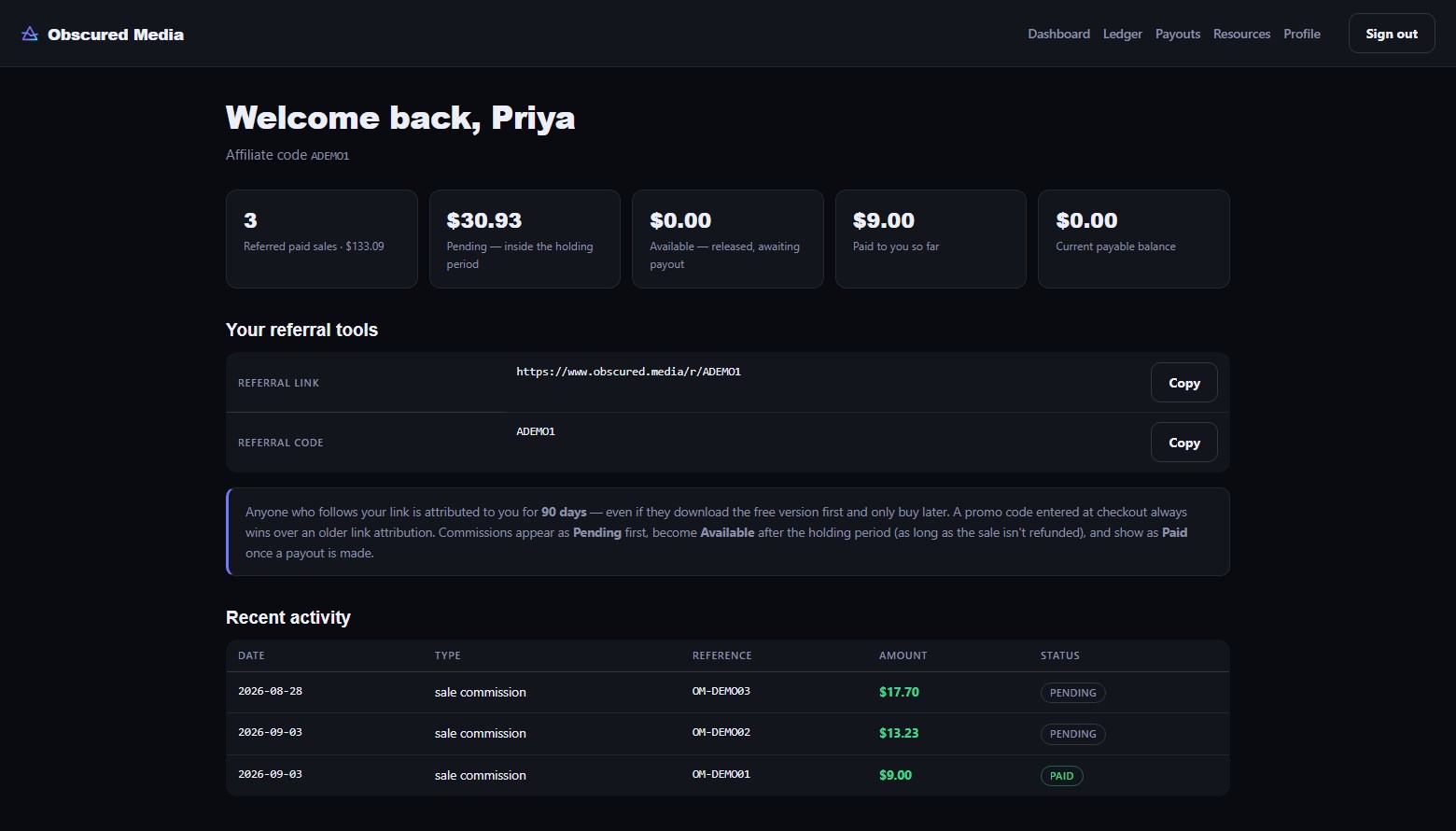This screenshot has width=1456, height=831.
Task: Copy the referral link
Action: [x=1183, y=383]
